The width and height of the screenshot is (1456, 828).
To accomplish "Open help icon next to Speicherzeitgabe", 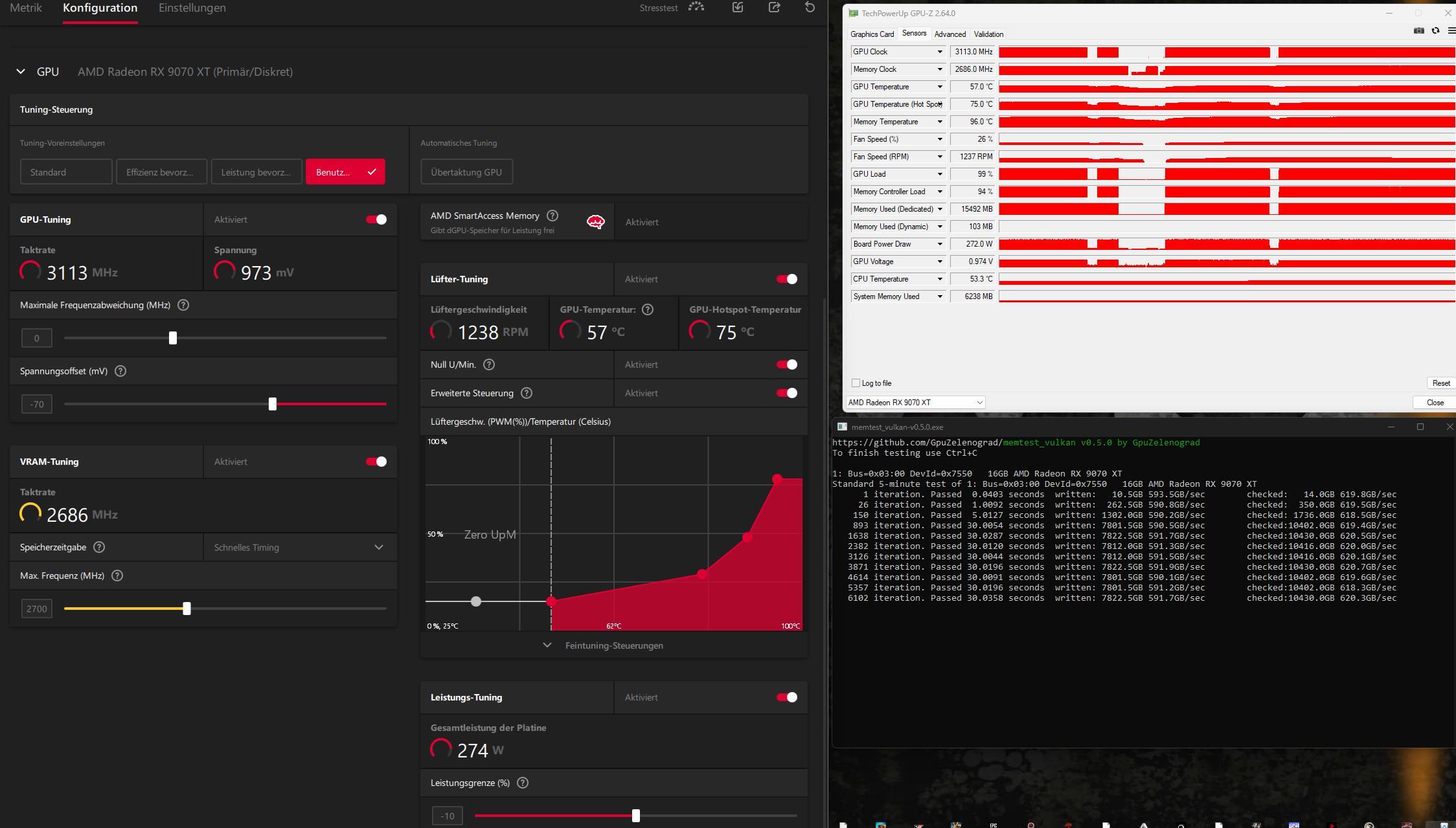I will pyautogui.click(x=99, y=547).
